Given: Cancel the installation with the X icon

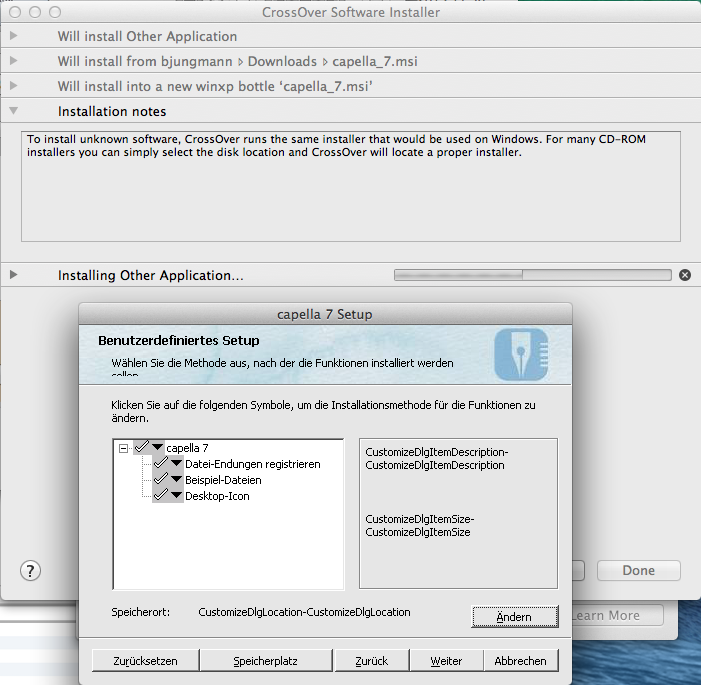Looking at the screenshot, I should point(684,275).
